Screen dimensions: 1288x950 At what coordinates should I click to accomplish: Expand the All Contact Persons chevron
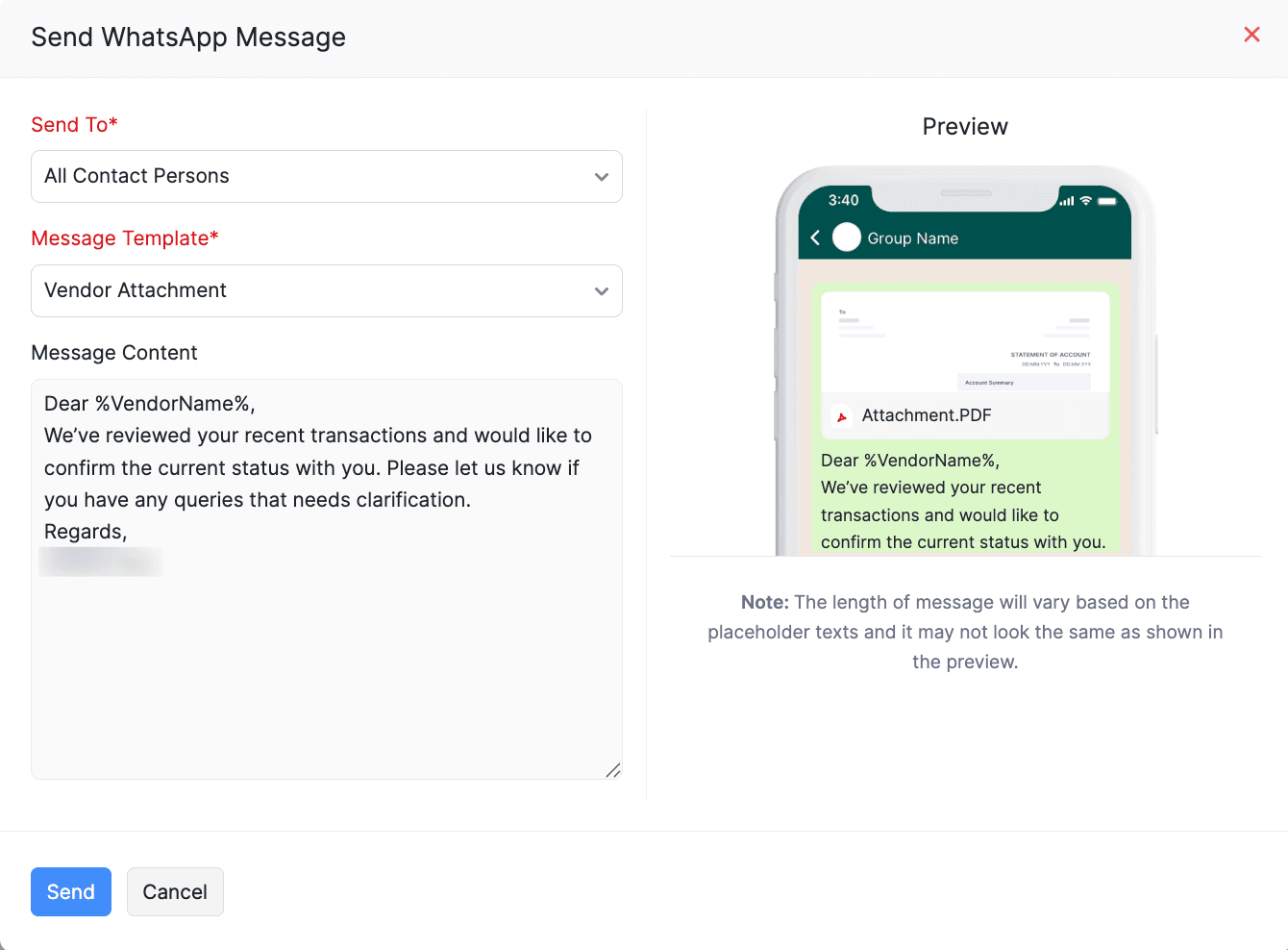[x=601, y=176]
